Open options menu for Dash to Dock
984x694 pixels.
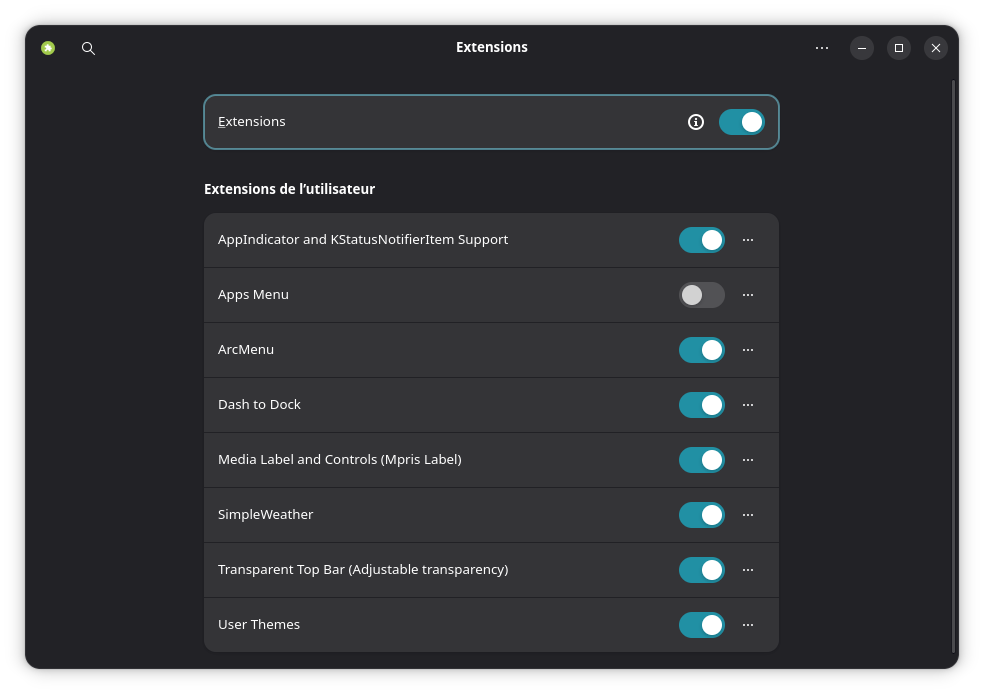748,404
